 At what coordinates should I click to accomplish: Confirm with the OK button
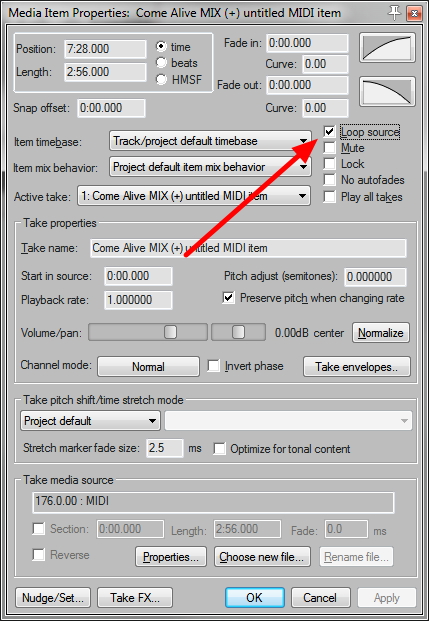pyautogui.click(x=255, y=597)
